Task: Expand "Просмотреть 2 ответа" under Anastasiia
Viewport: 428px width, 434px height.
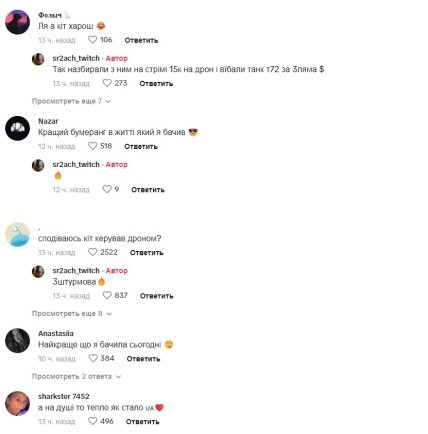Action: pos(76,377)
